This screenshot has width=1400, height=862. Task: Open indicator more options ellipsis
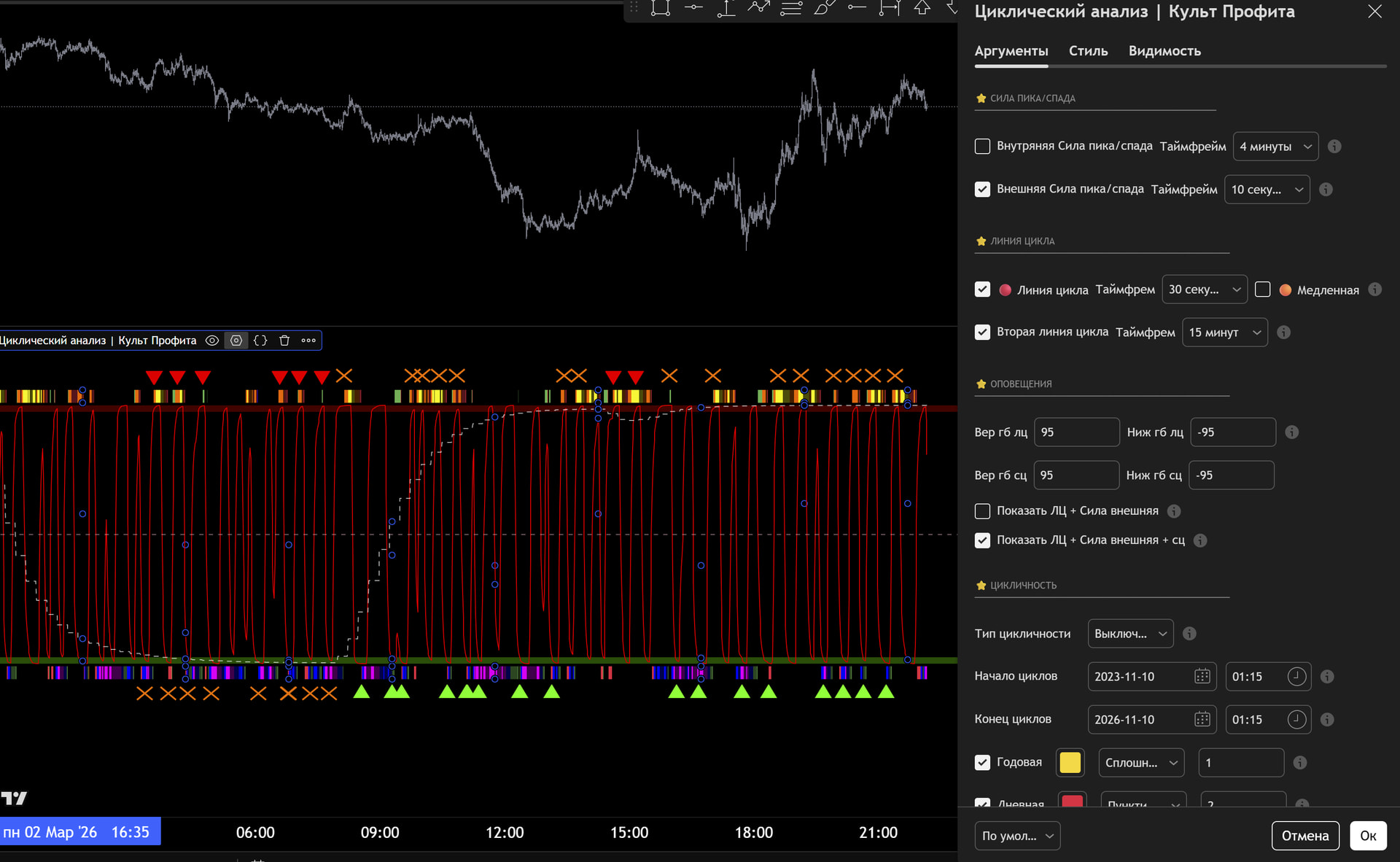click(308, 341)
